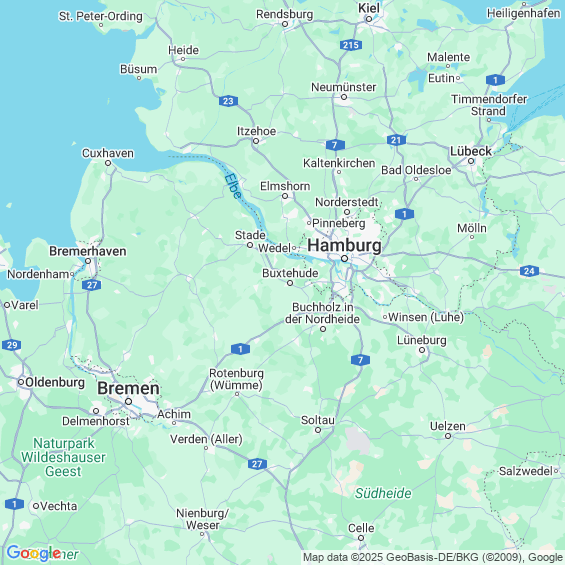Select the Lübeck city marker
The width and height of the screenshot is (565, 565).
[x=471, y=161]
